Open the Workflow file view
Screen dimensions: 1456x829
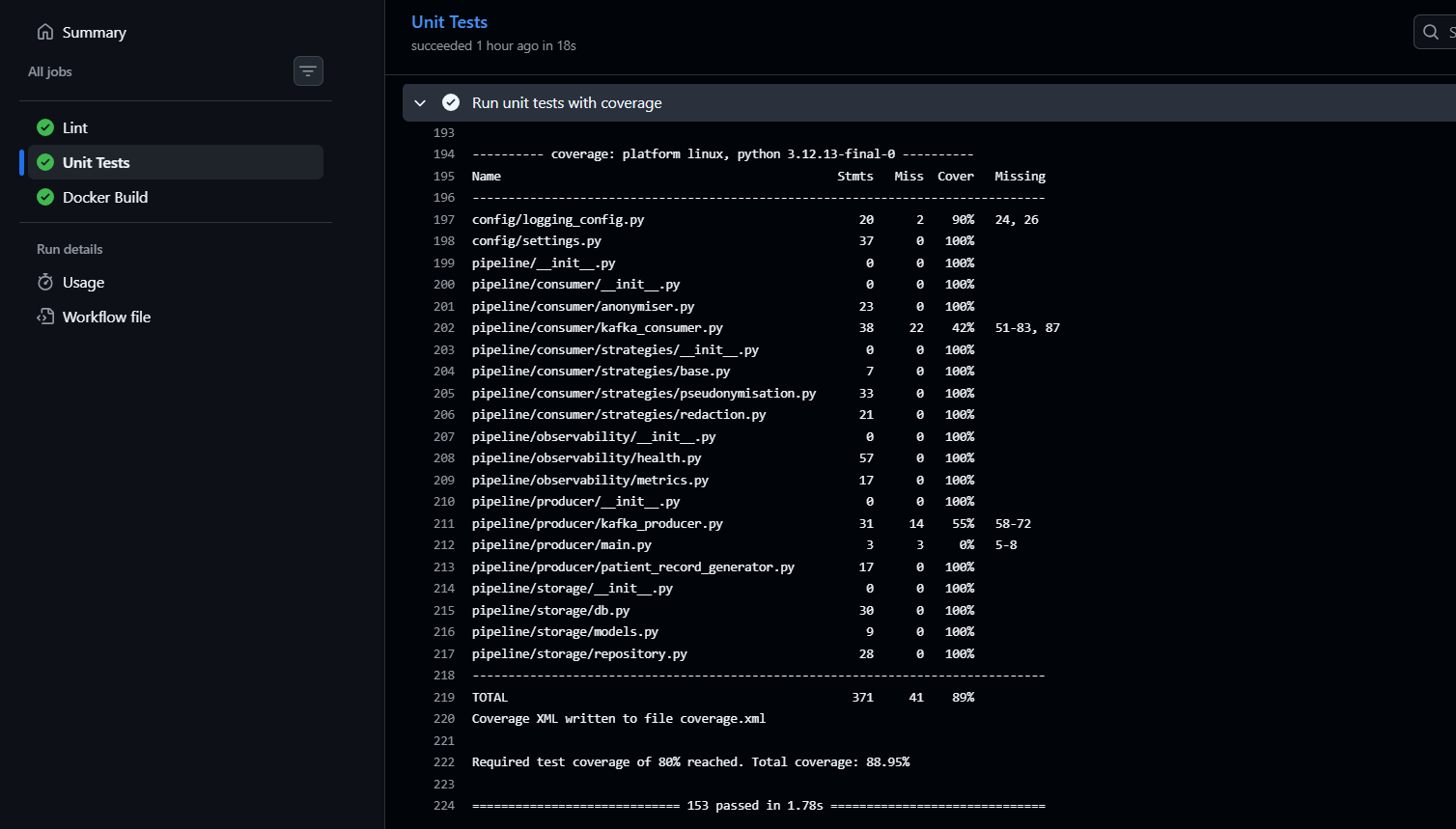point(106,317)
